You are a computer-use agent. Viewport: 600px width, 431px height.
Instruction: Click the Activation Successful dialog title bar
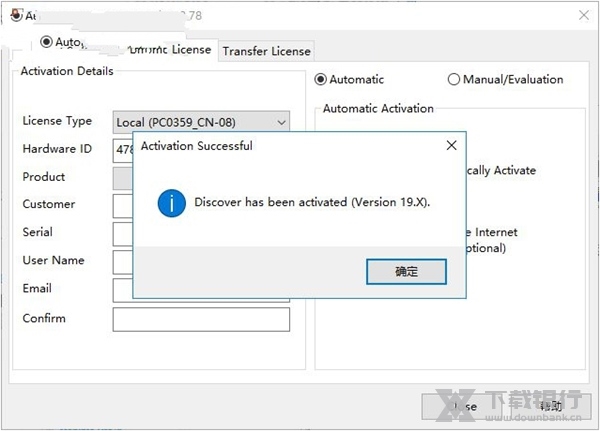(280, 146)
